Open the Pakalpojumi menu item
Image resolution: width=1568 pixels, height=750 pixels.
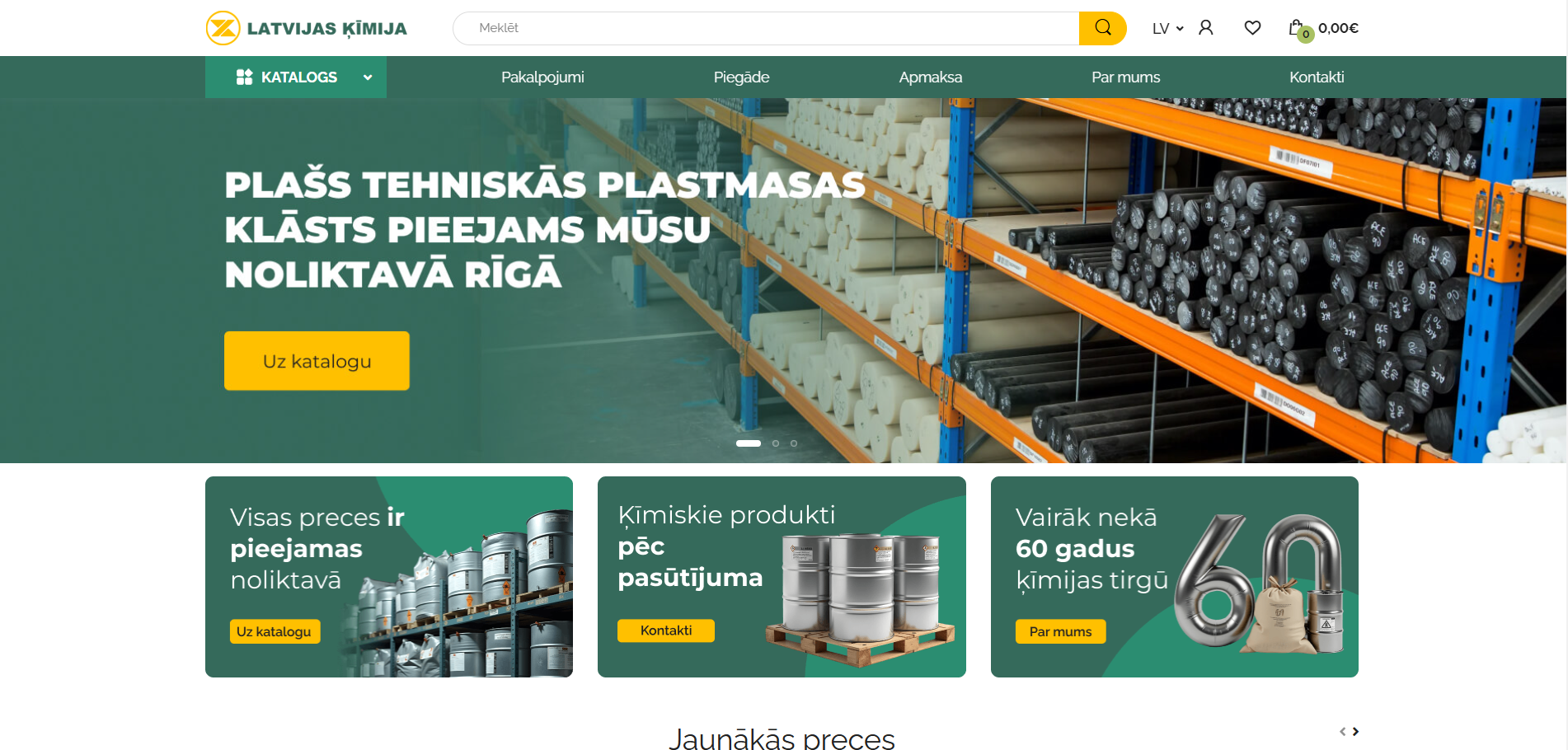click(542, 77)
